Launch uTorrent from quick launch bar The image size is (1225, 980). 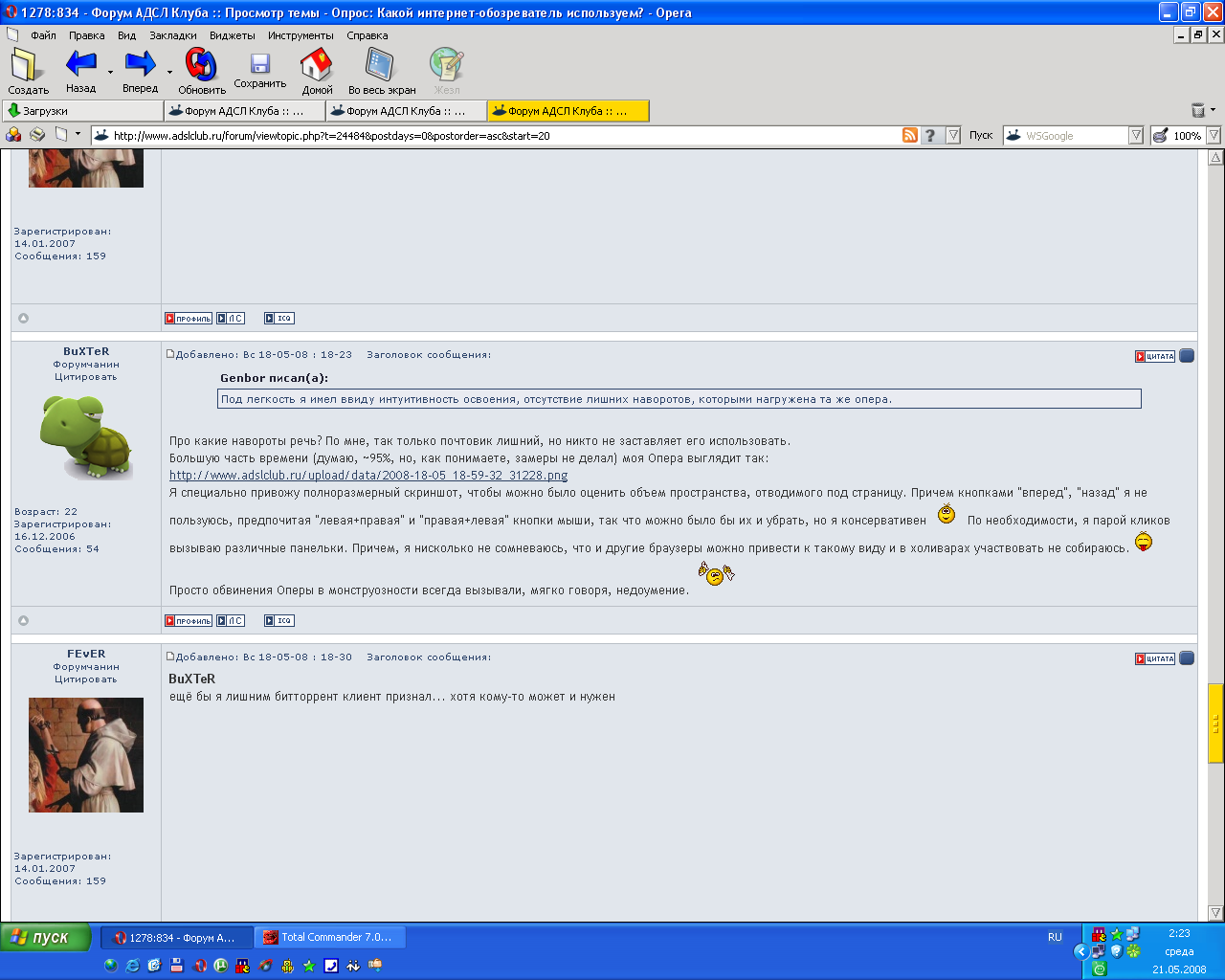click(221, 966)
